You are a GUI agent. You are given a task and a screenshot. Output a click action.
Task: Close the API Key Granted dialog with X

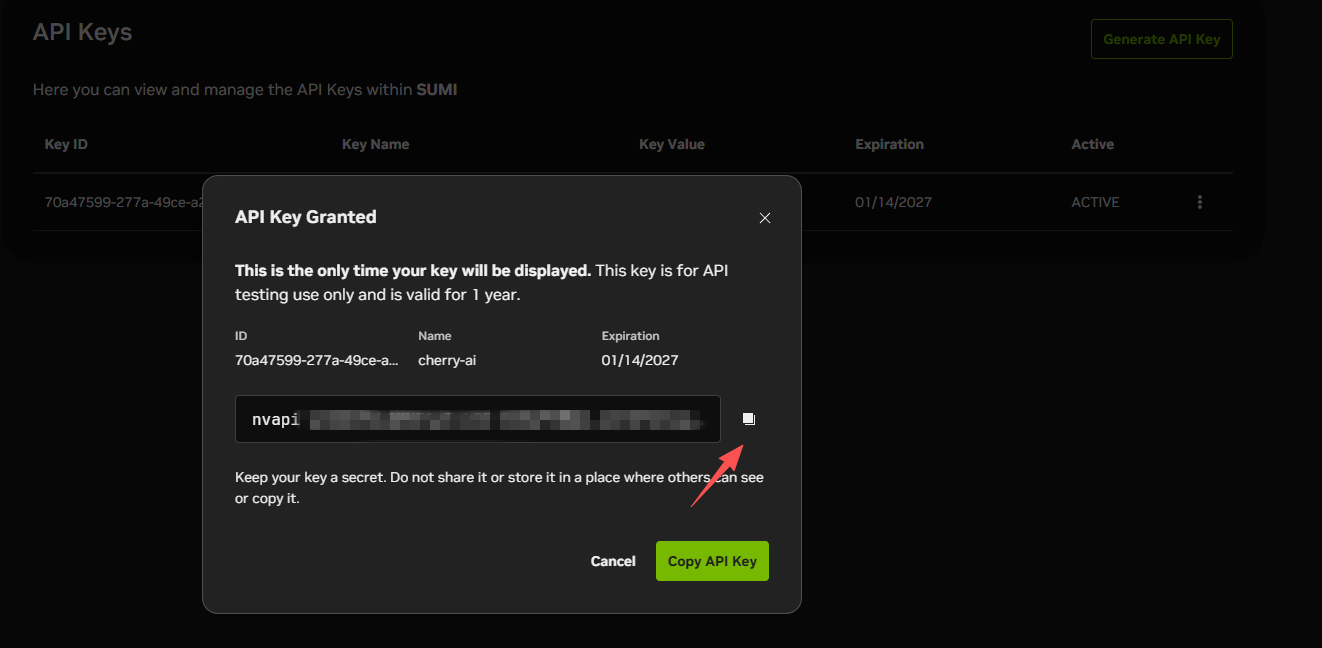click(765, 218)
